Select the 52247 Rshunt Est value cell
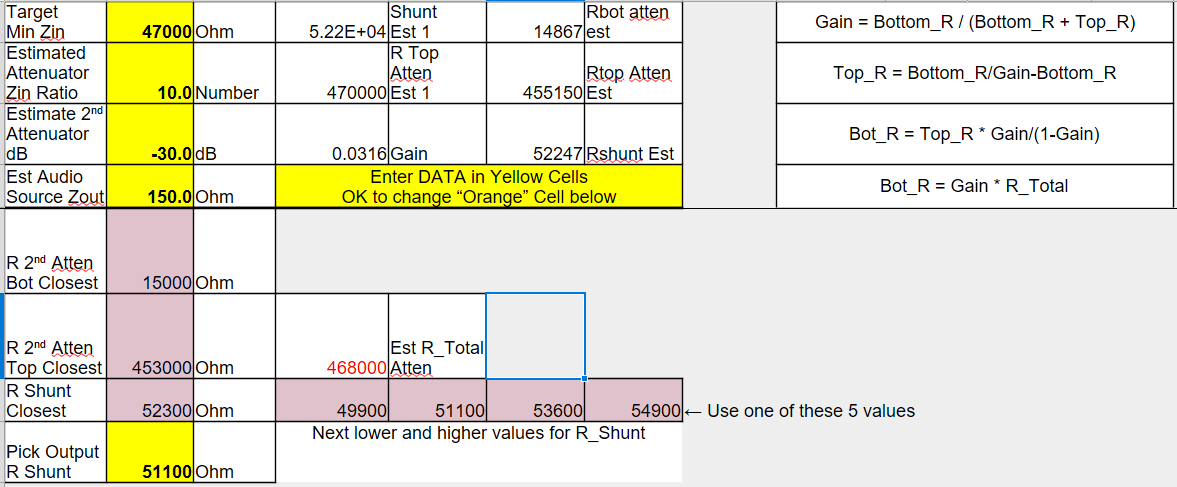 [535, 134]
